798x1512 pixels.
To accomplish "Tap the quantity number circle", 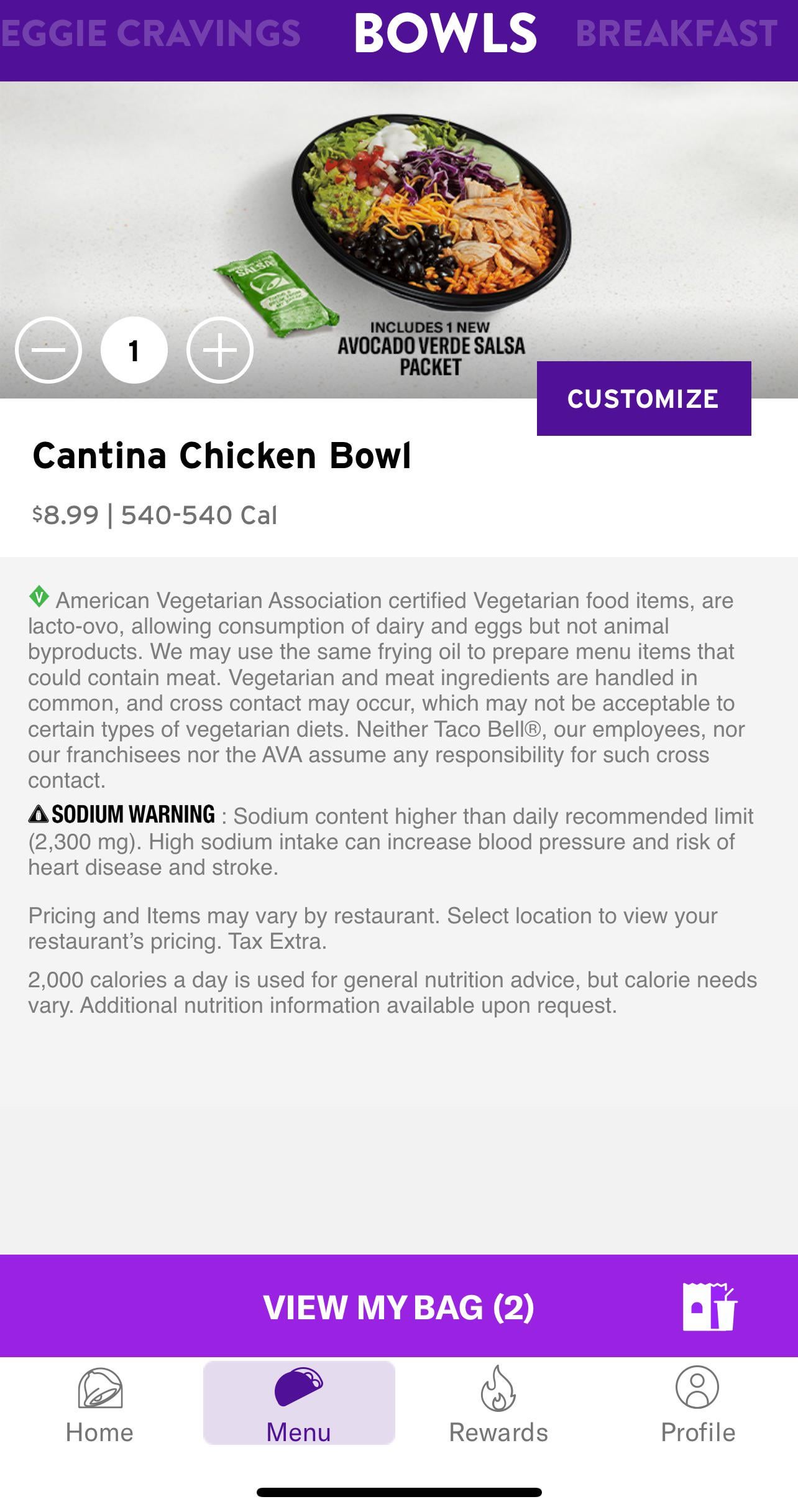I will (134, 350).
